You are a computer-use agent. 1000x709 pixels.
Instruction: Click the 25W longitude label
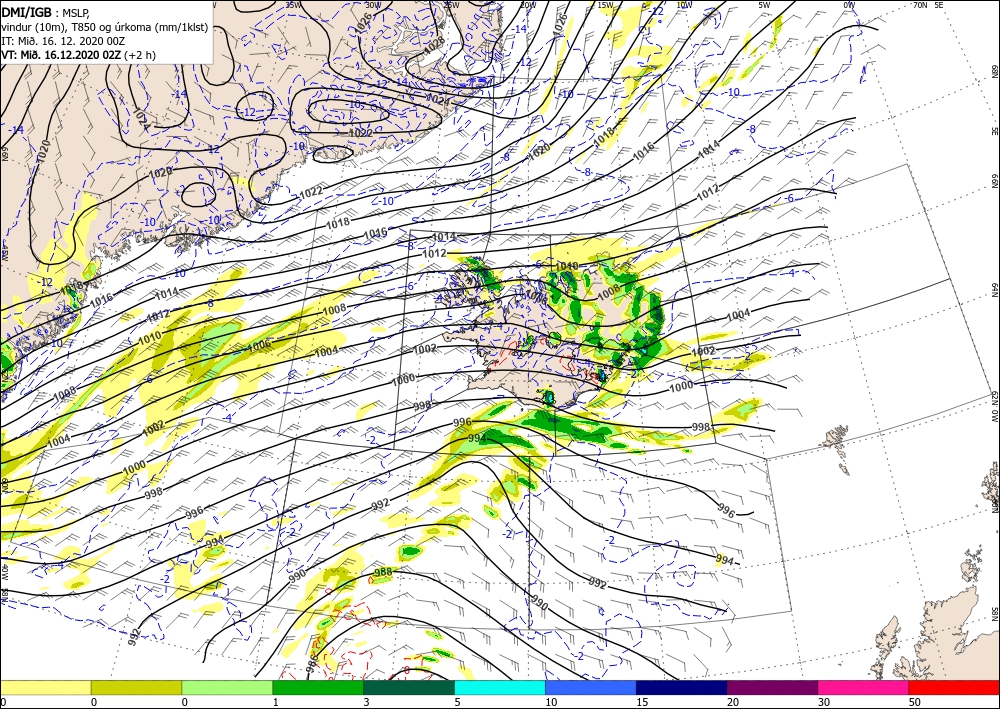(x=451, y=5)
